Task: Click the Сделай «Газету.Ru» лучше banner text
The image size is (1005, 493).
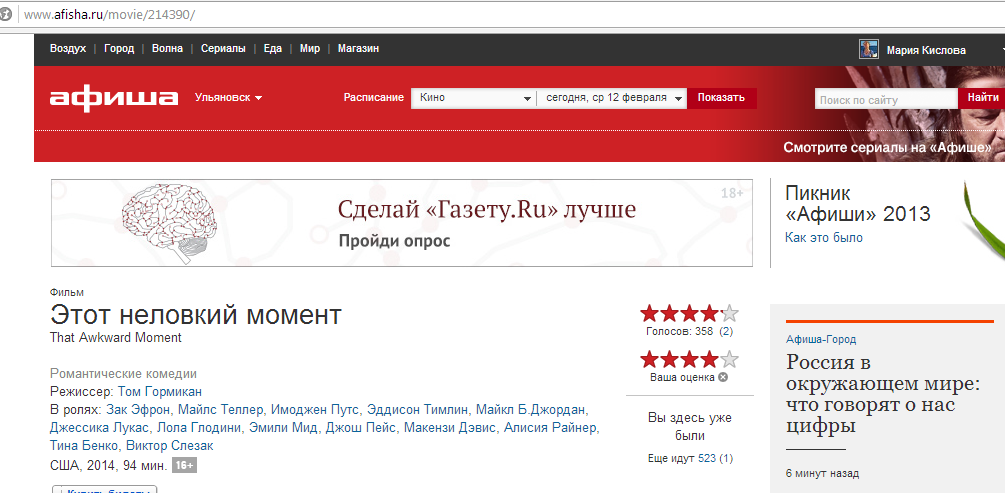Action: click(487, 210)
